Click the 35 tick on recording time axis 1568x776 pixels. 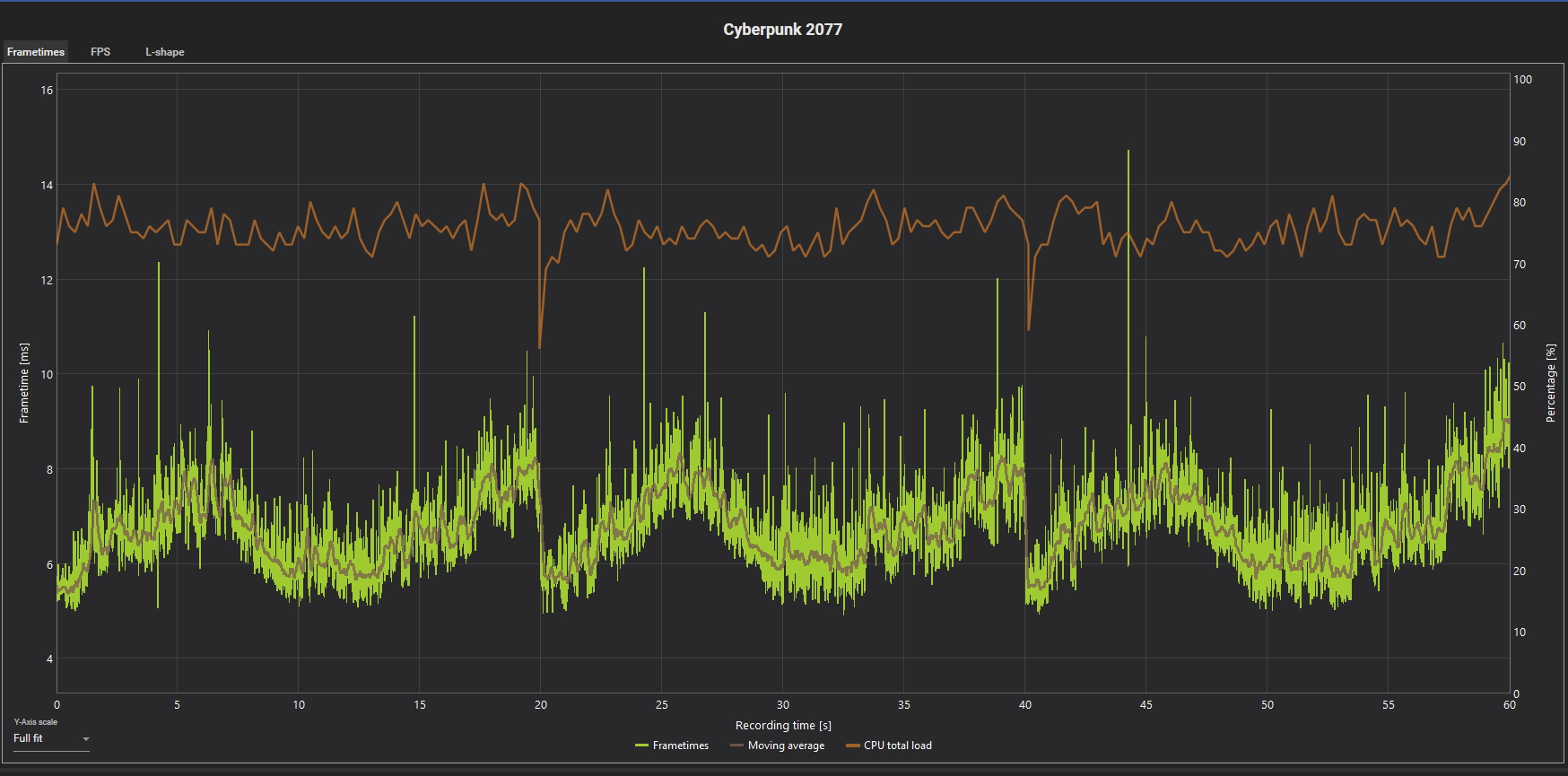coord(904,705)
